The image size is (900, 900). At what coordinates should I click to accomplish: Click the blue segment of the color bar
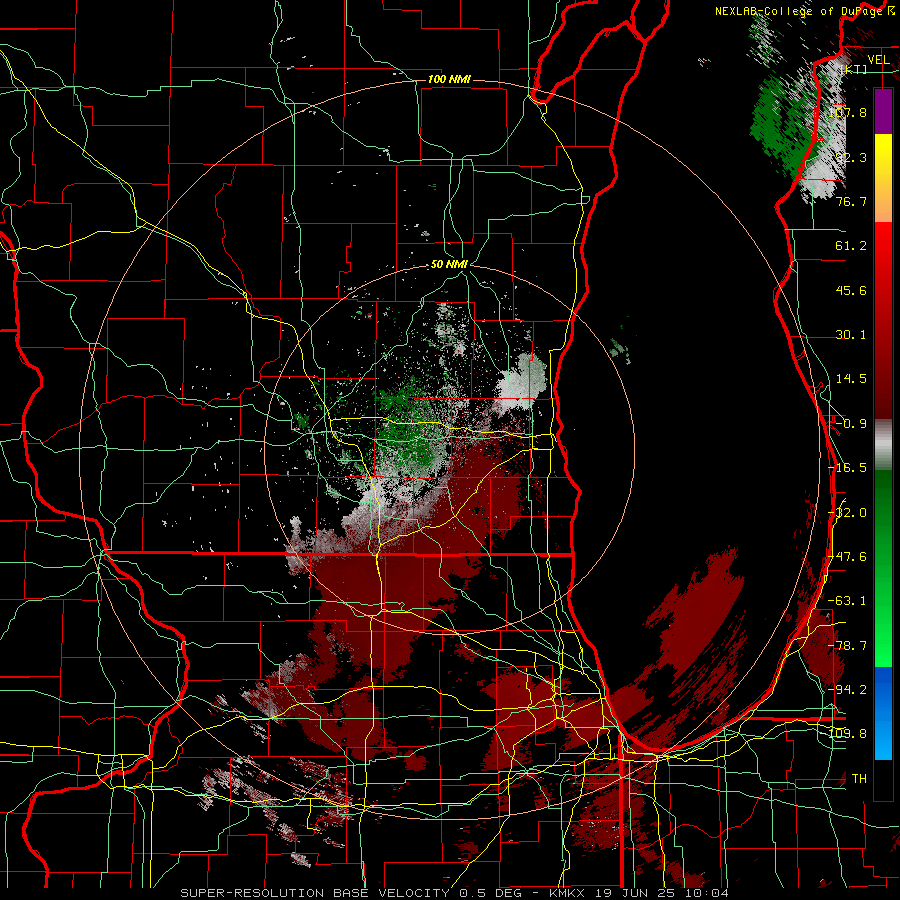883,713
